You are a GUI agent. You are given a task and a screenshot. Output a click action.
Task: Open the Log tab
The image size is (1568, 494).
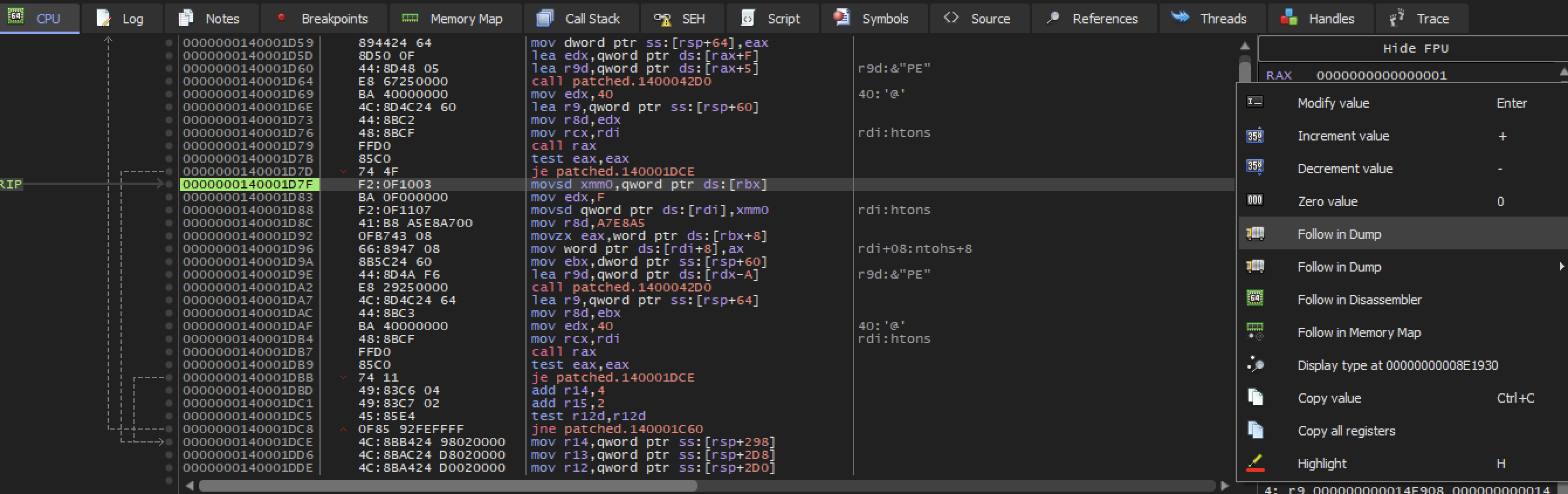tap(122, 18)
